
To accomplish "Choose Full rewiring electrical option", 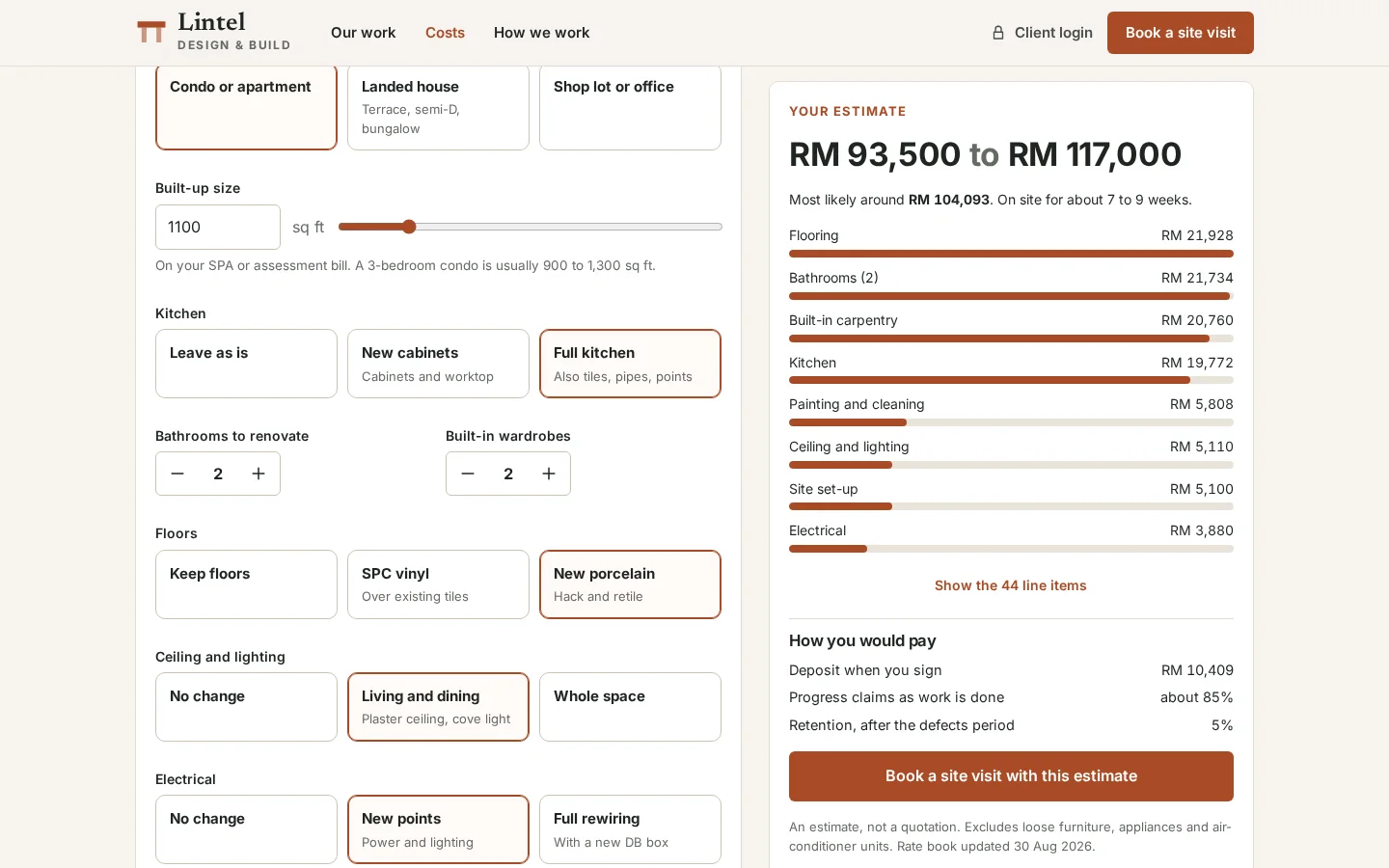I will pos(630,829).
